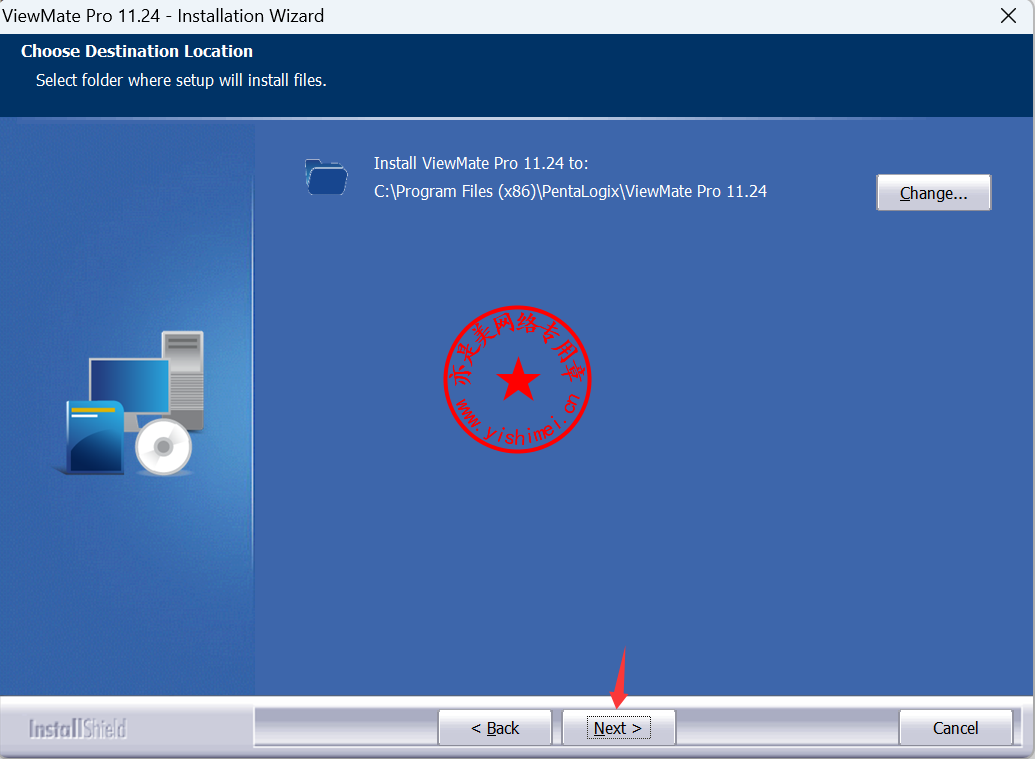Click the red arrow pointing at Next

pyautogui.click(x=620, y=680)
